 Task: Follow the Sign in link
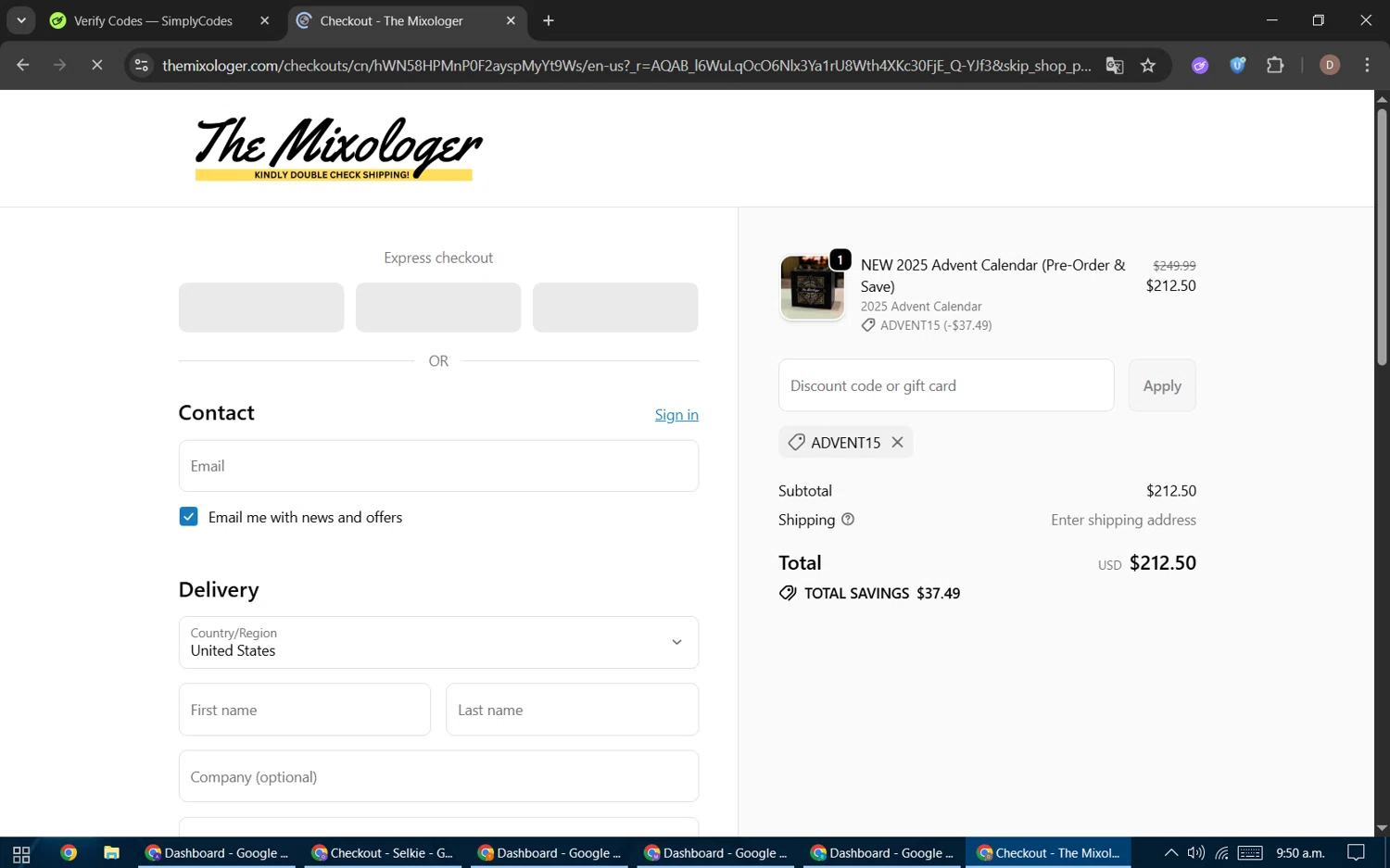click(676, 414)
